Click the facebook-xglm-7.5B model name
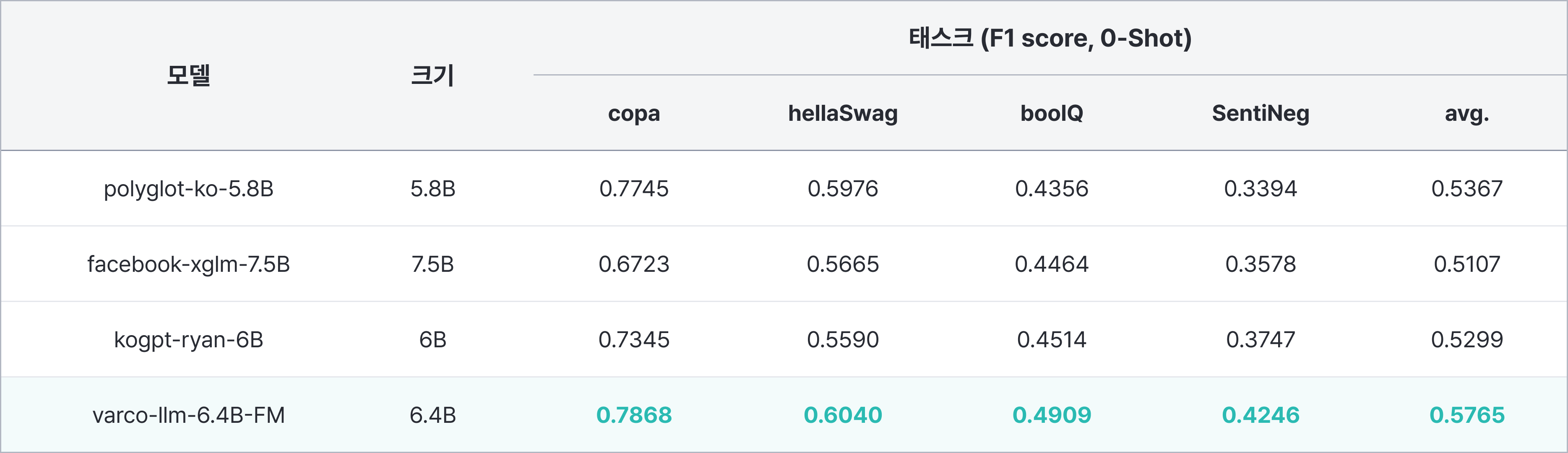 tap(188, 264)
